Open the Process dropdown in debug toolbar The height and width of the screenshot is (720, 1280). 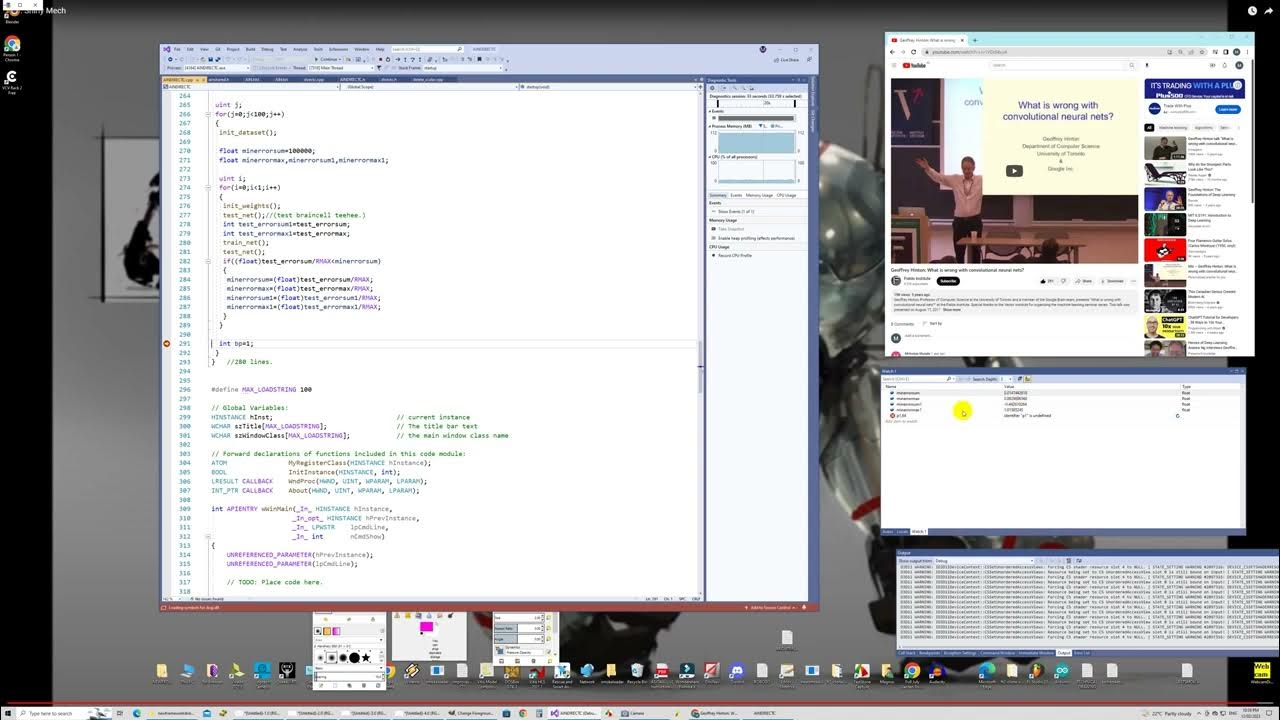point(216,67)
